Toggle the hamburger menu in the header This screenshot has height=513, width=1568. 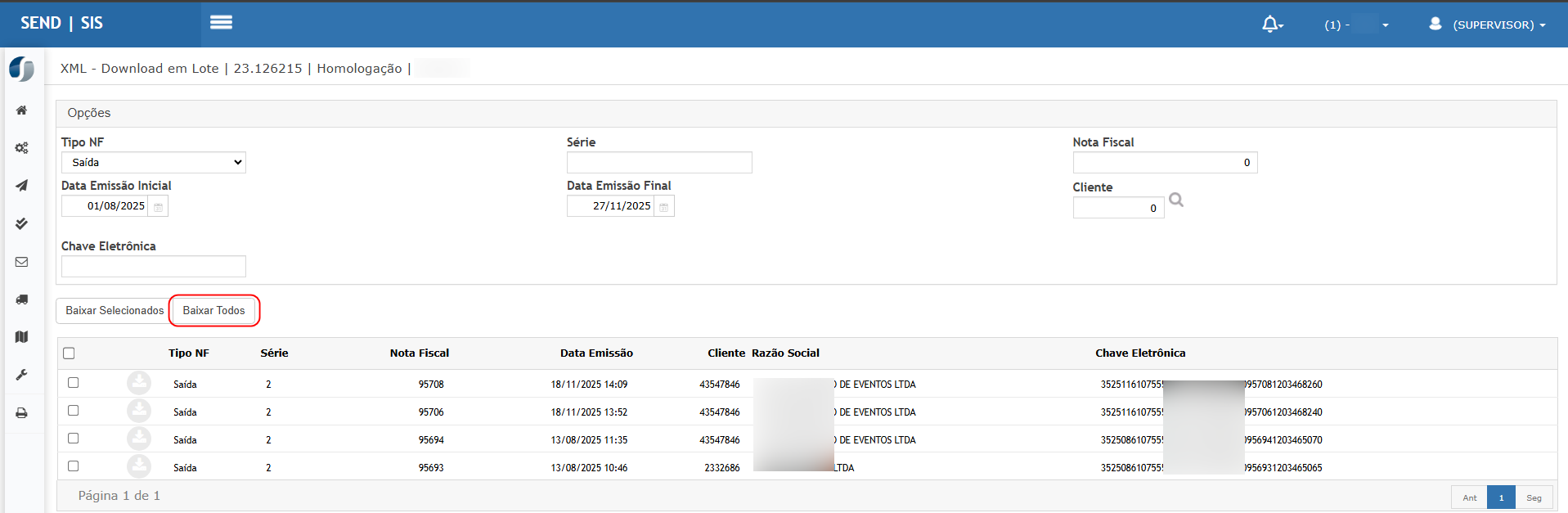click(221, 23)
